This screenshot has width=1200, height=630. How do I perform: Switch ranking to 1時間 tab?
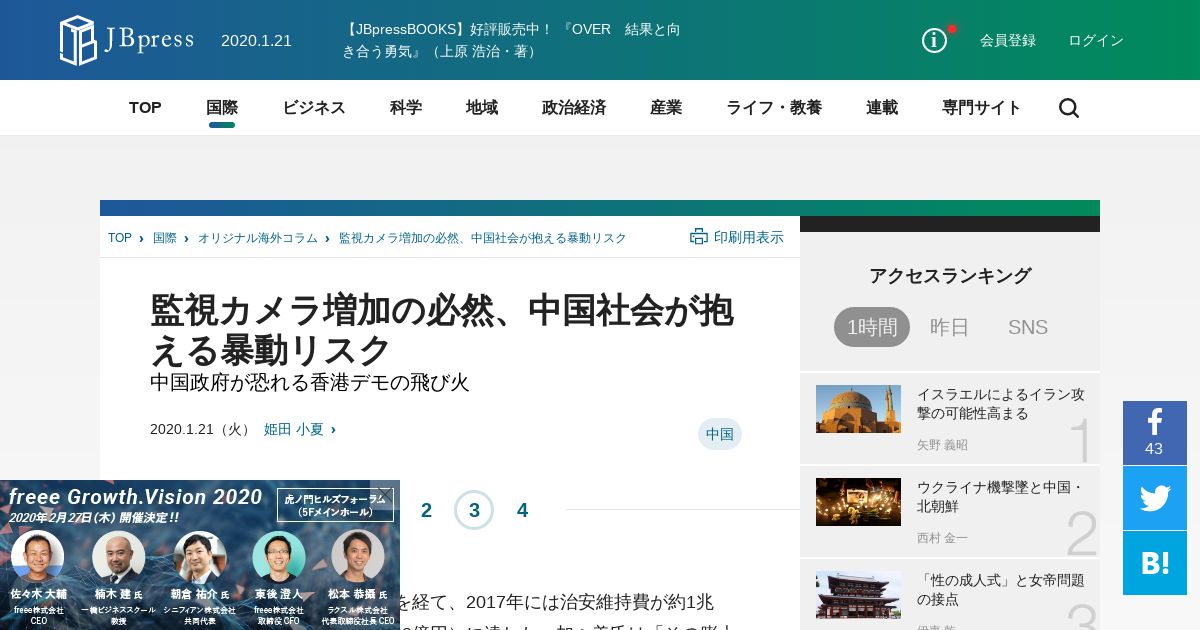pyautogui.click(x=872, y=327)
